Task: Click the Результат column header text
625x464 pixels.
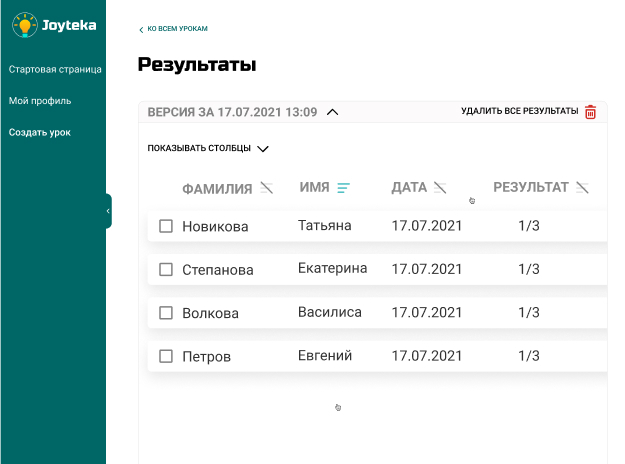Action: [x=531, y=187]
